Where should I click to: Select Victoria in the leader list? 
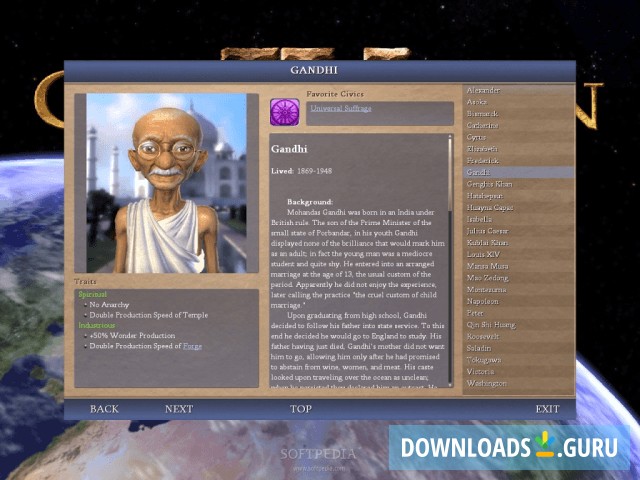click(x=518, y=372)
